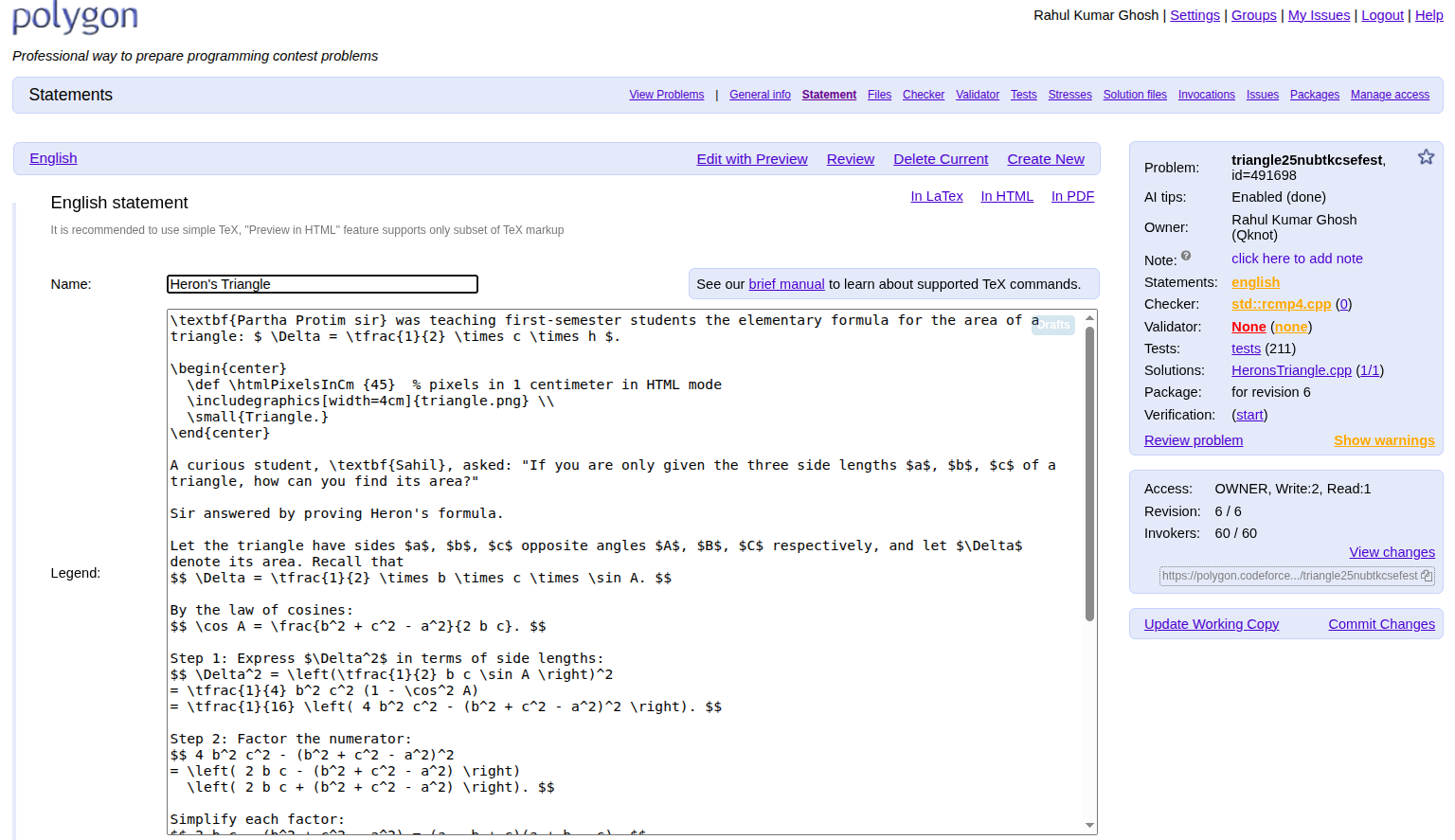This screenshot has width=1455, height=840.
Task: Click Show warnings link
Action: tap(1384, 440)
